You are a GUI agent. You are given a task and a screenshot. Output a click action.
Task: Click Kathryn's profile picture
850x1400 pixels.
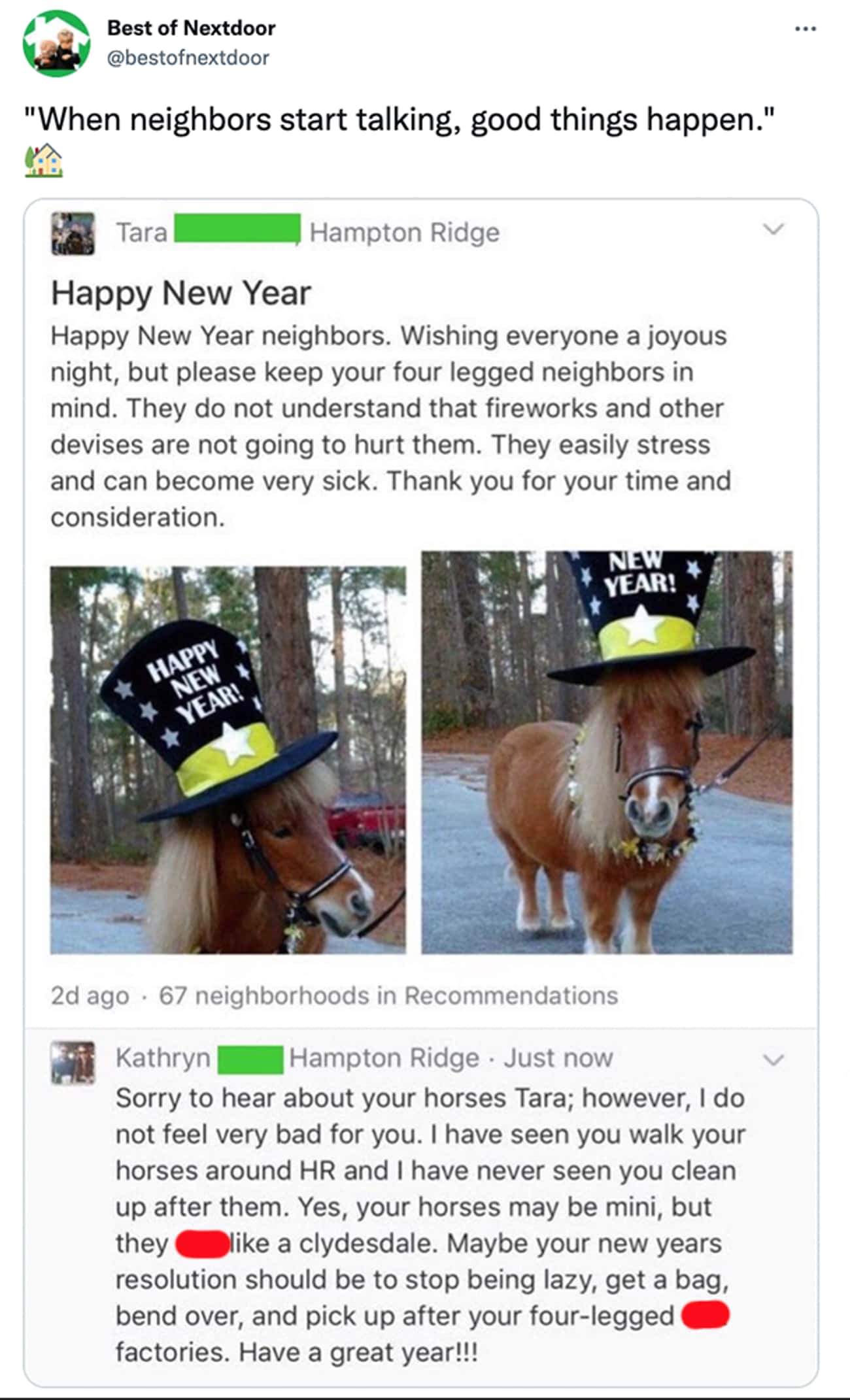[73, 1063]
